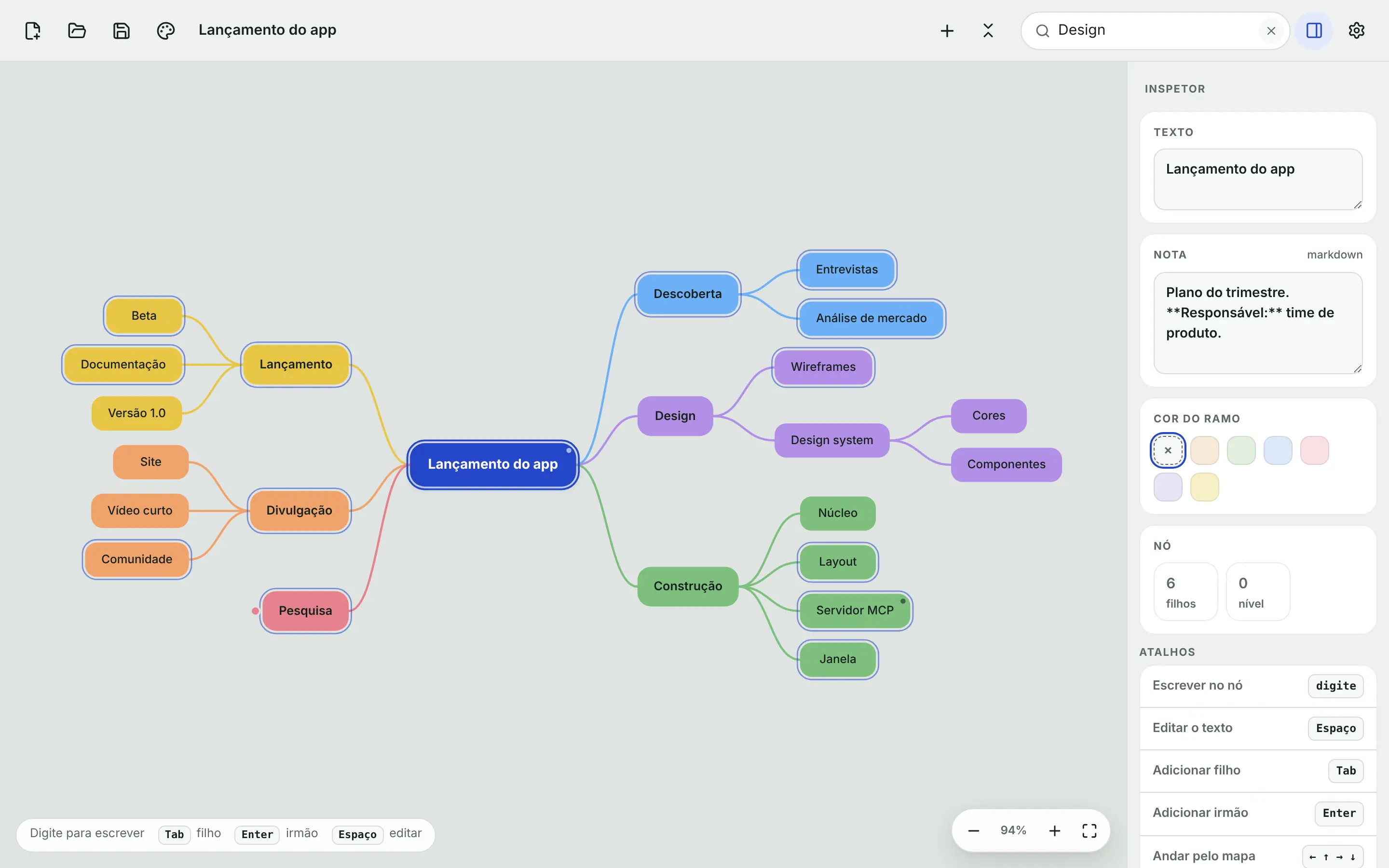1389x868 pixels.
Task: Choose the pale yellow branch swatch
Action: [1204, 487]
